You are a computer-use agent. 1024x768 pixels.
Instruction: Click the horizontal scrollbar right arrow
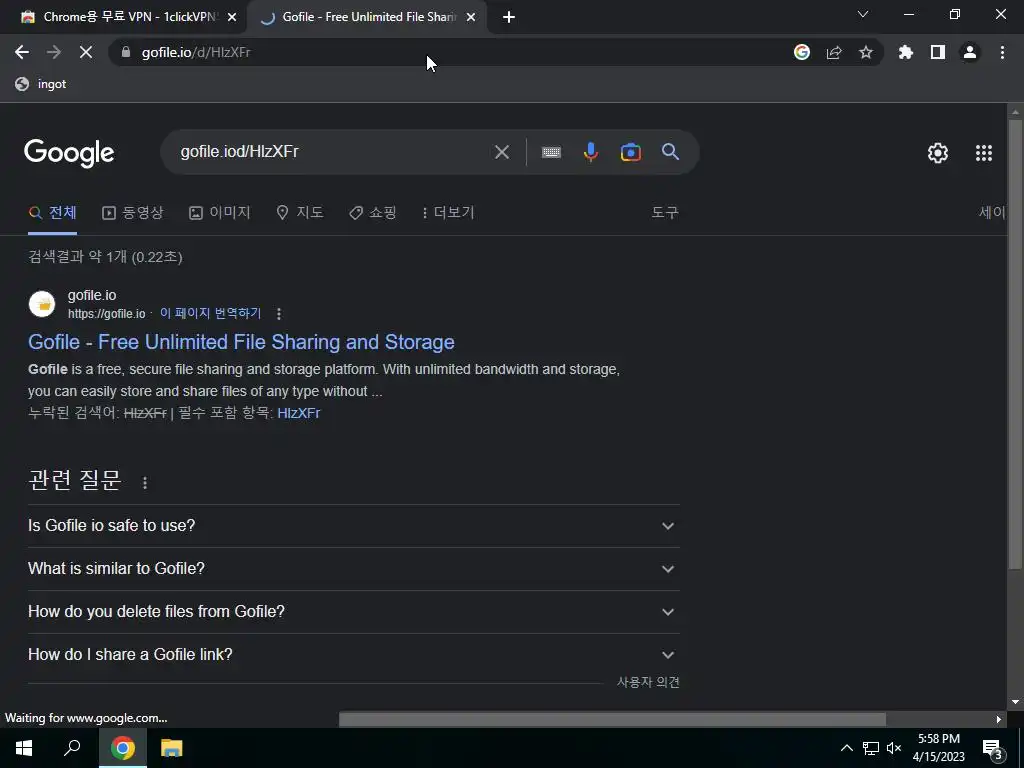click(x=999, y=720)
